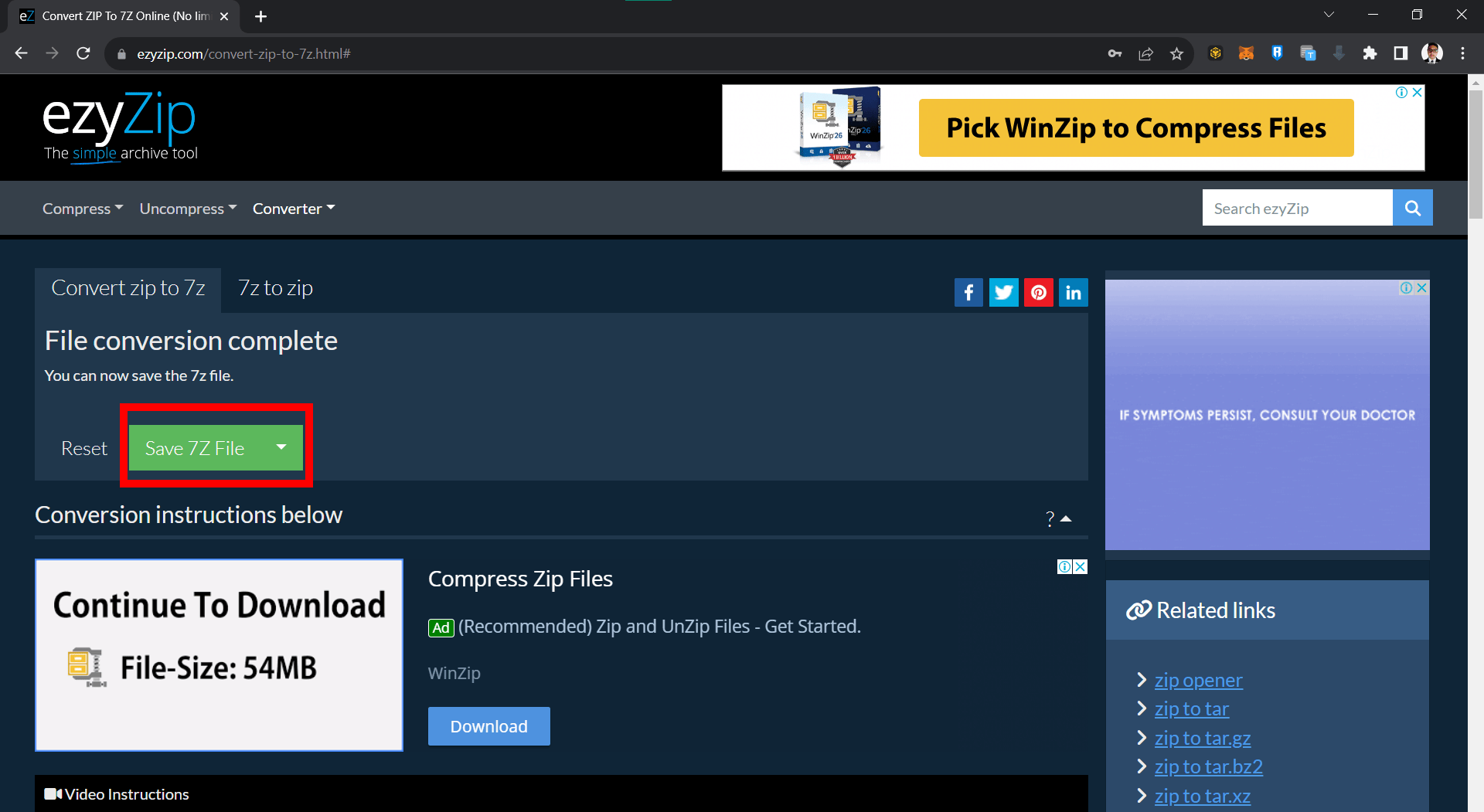The width and height of the screenshot is (1484, 812).
Task: Collapse the conversion instructions section
Action: point(1067,518)
